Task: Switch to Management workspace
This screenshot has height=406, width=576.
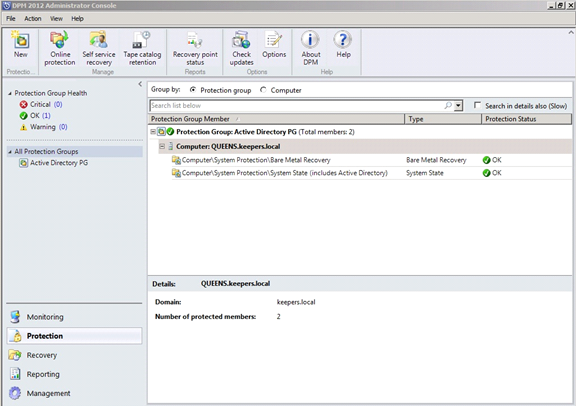Action: pyautogui.click(x=74, y=393)
